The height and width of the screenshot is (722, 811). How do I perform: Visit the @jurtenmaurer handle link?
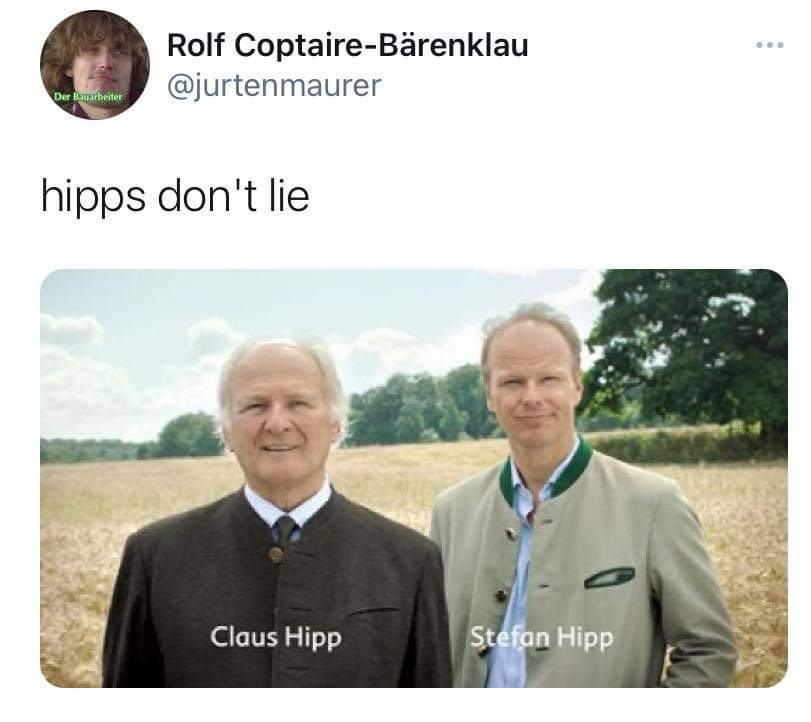pyautogui.click(x=274, y=86)
